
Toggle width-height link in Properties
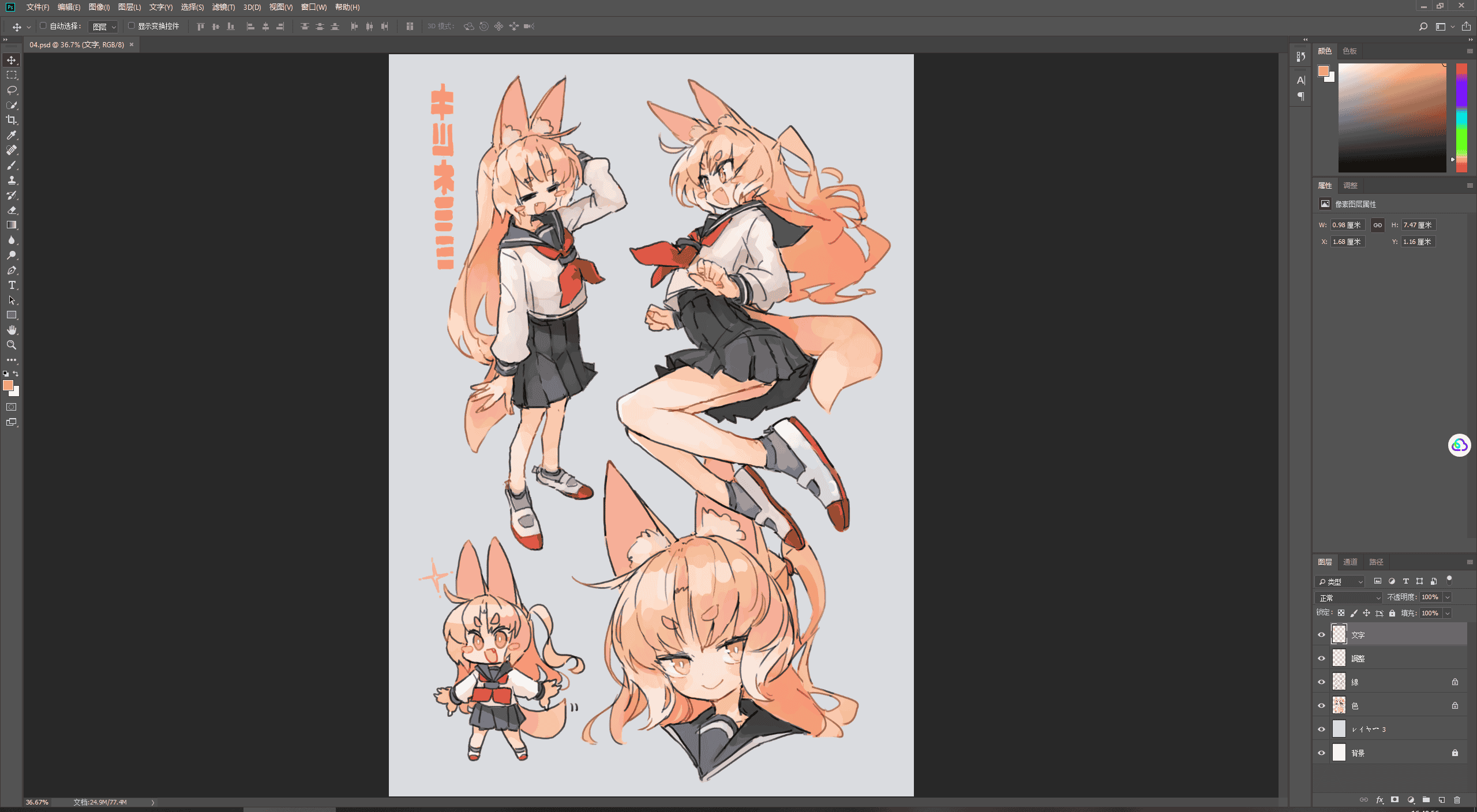1378,225
